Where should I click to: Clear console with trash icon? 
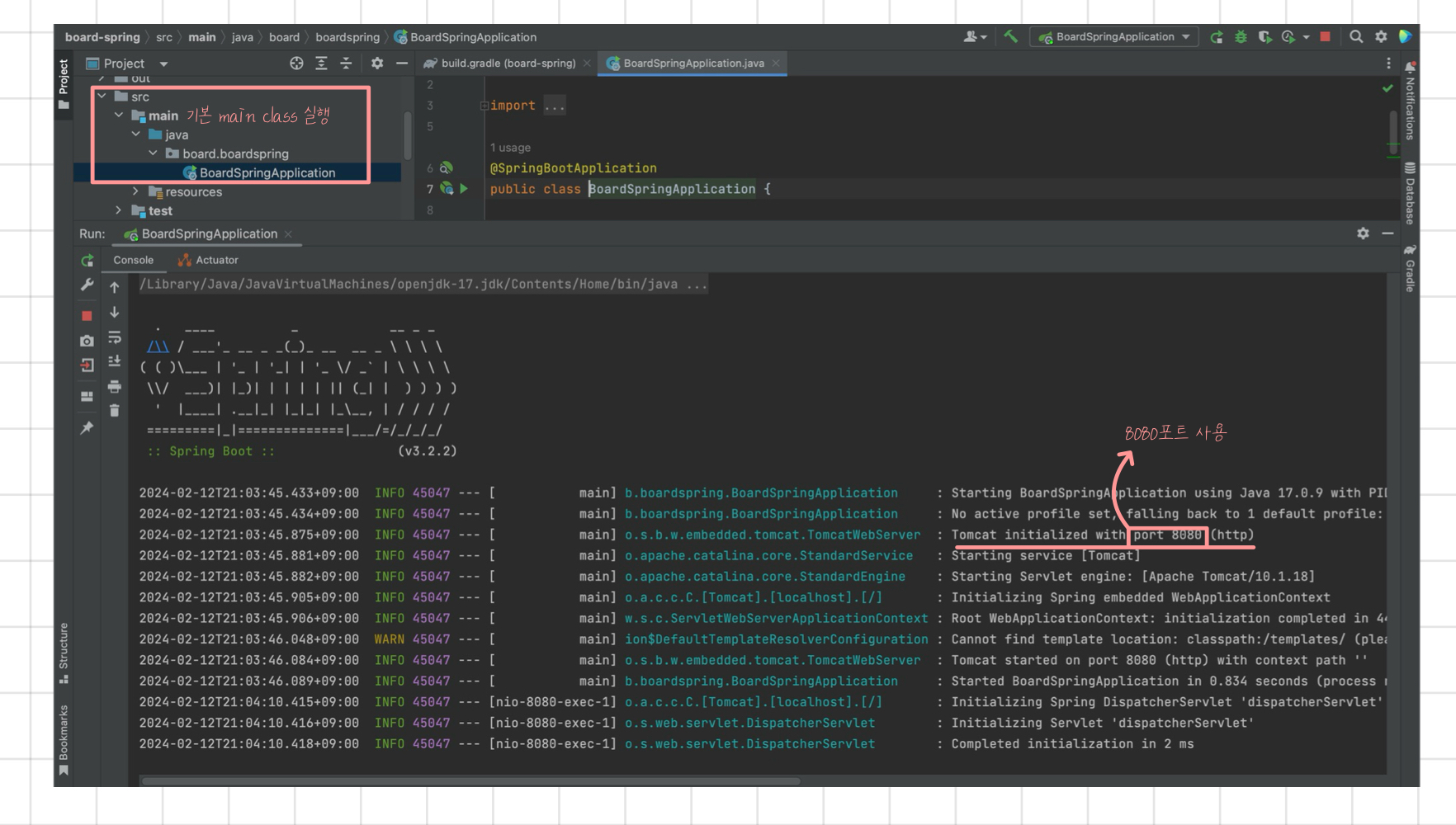click(x=115, y=410)
